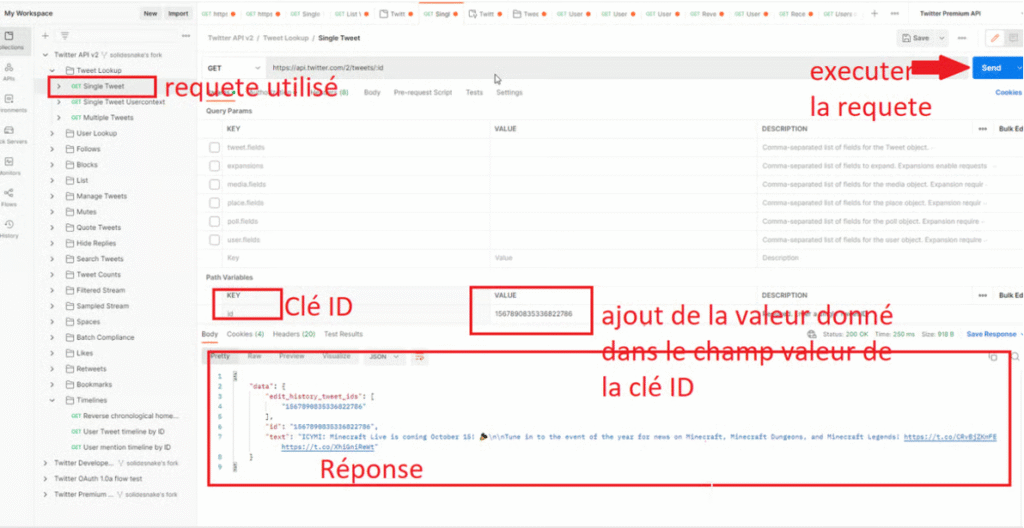The height and width of the screenshot is (528, 1024).
Task: Click the pencil edit mode icon
Action: click(x=995, y=38)
